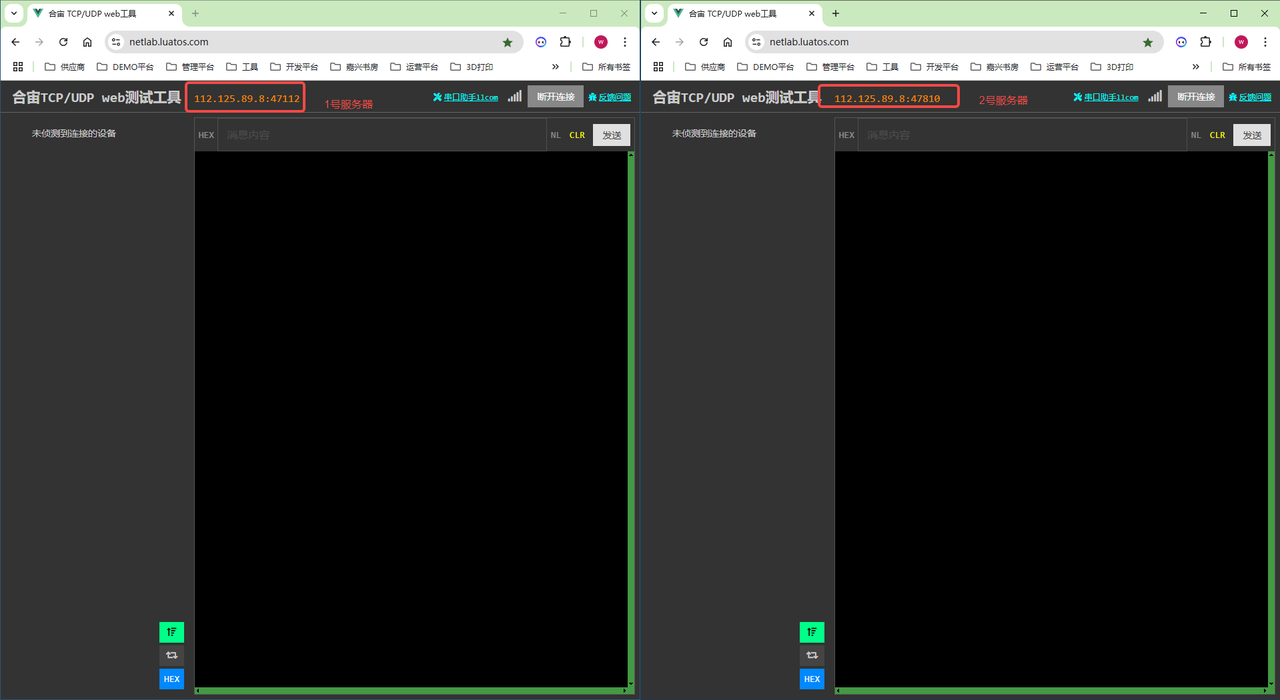Toggle blue HEX display button in right window

click(x=812, y=679)
